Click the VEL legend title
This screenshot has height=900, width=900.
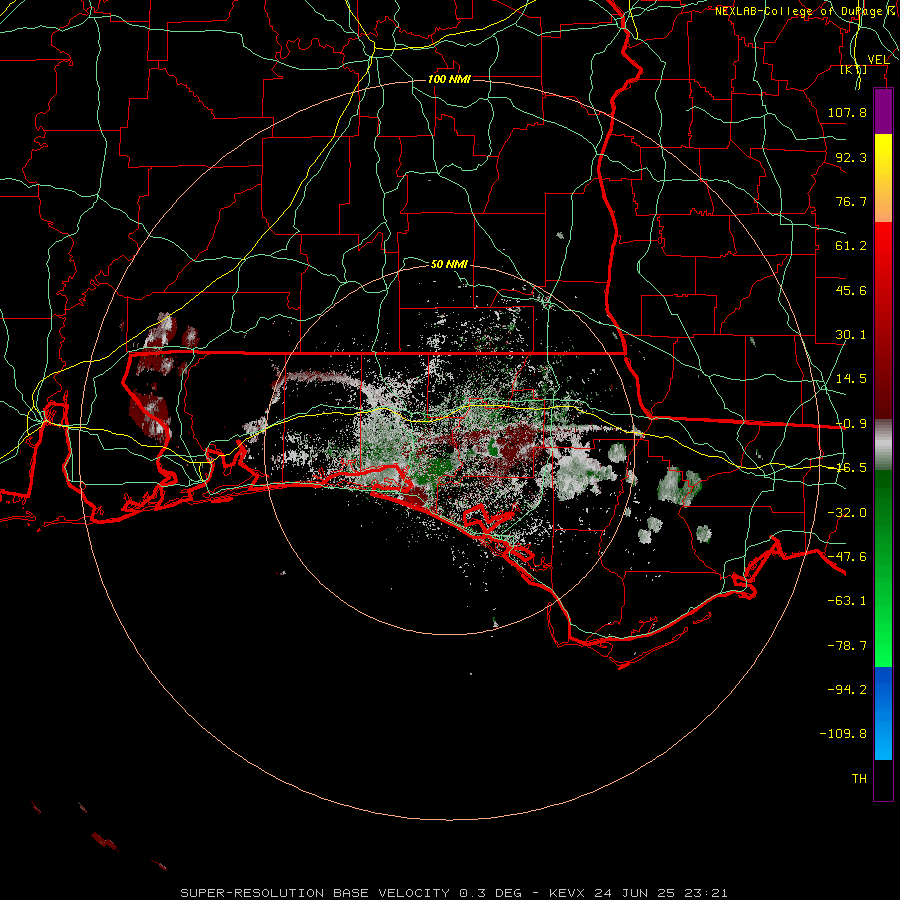(878, 59)
